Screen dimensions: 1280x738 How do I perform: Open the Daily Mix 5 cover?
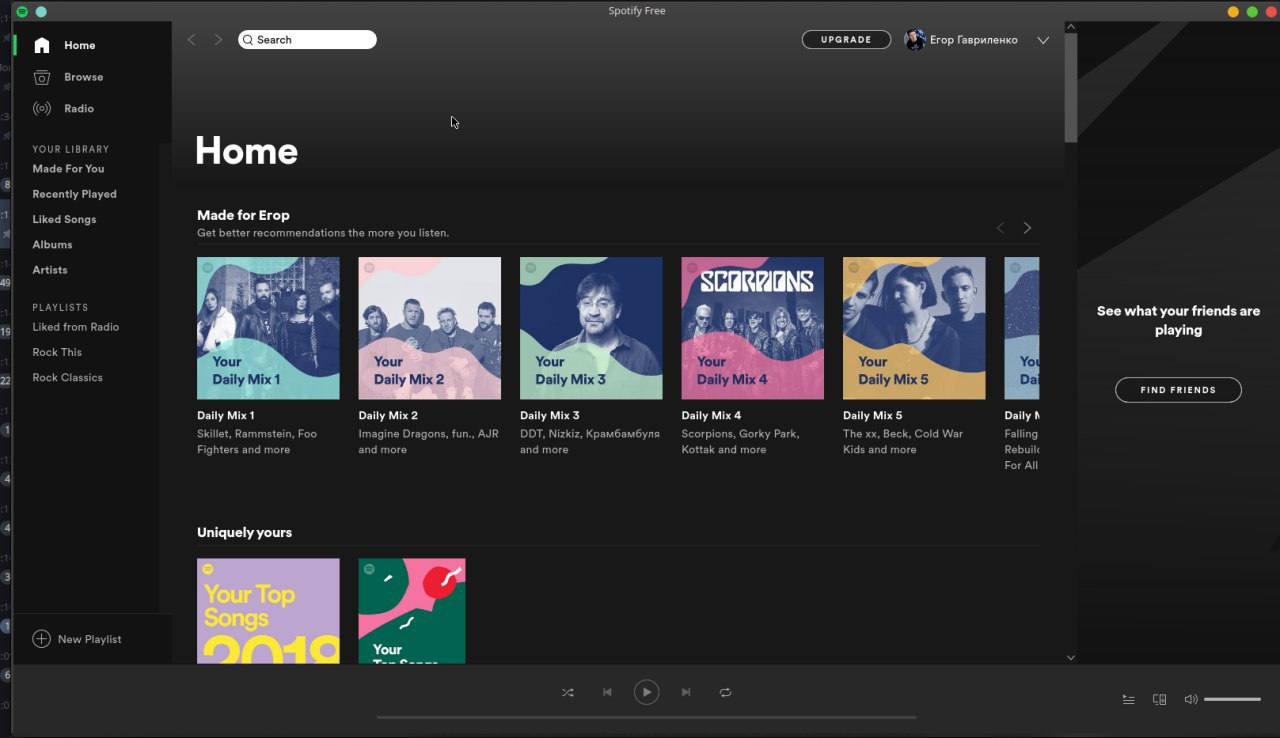pos(914,328)
